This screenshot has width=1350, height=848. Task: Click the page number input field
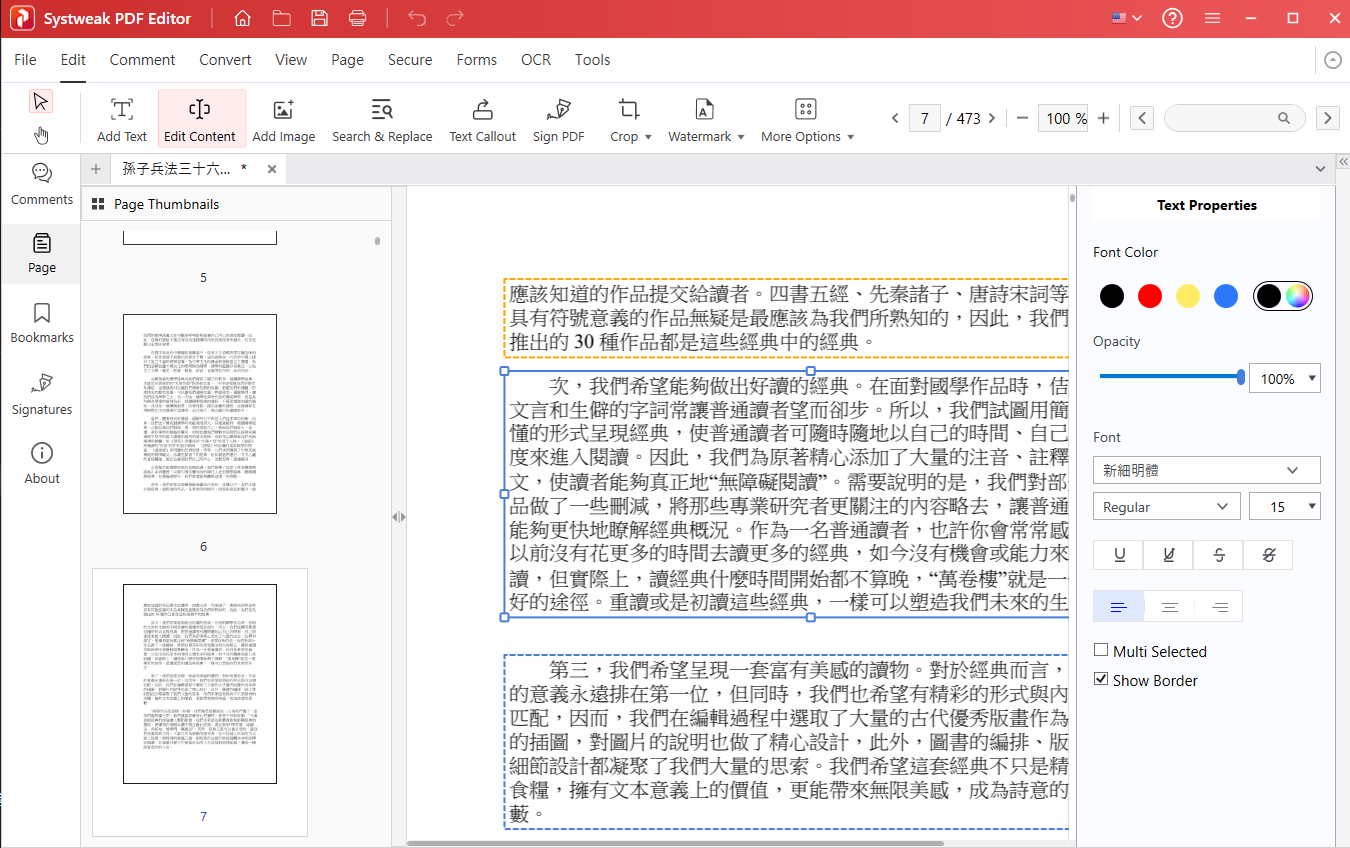coord(924,118)
